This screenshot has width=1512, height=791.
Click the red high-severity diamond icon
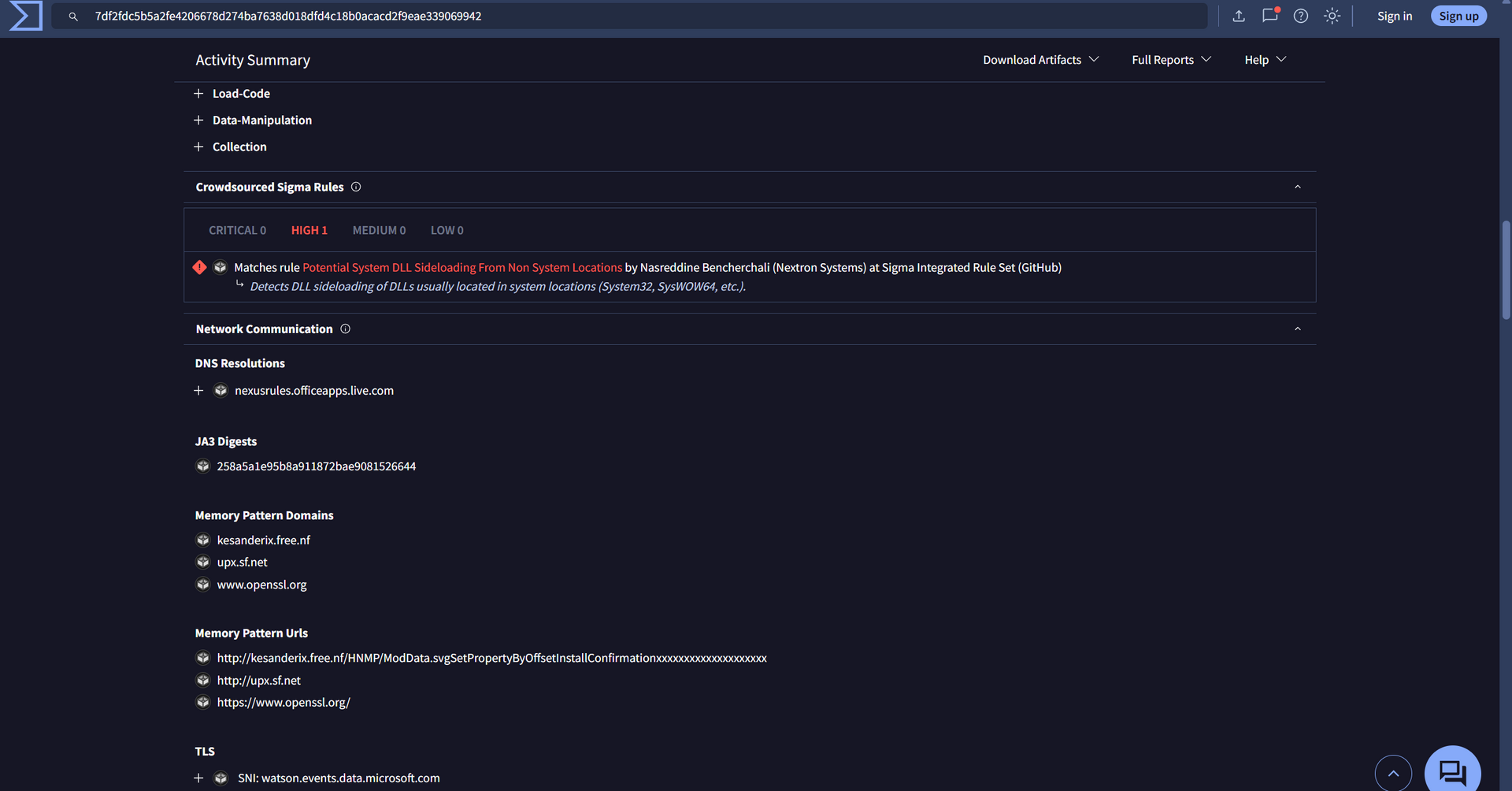click(x=199, y=267)
